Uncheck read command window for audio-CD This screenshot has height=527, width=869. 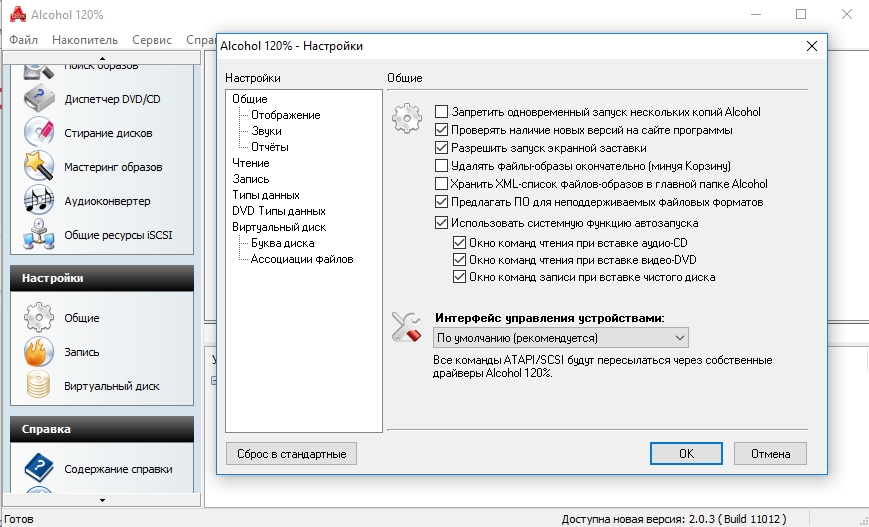click(459, 243)
